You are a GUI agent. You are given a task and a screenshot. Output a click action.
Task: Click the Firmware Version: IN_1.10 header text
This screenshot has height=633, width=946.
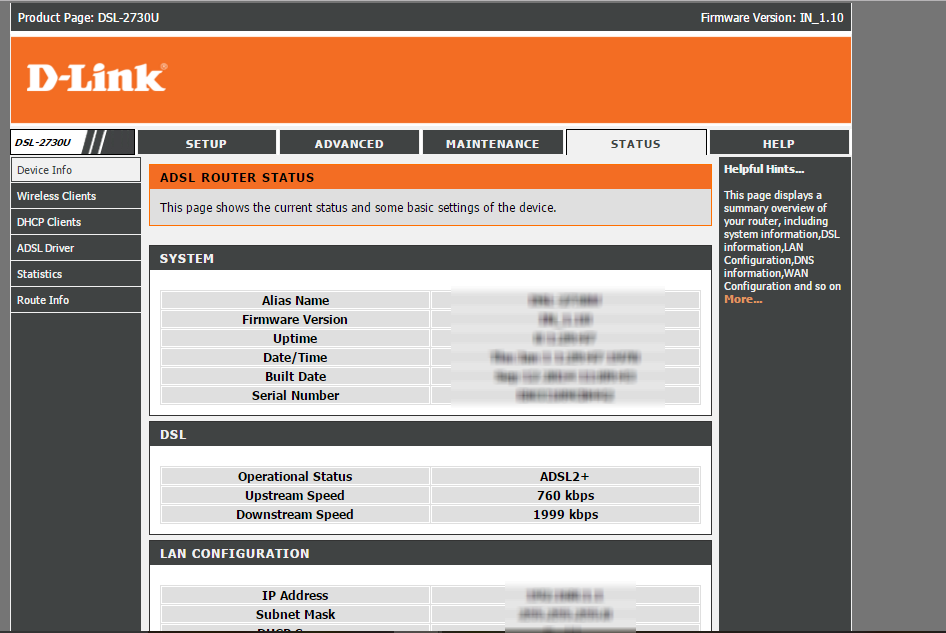(772, 17)
